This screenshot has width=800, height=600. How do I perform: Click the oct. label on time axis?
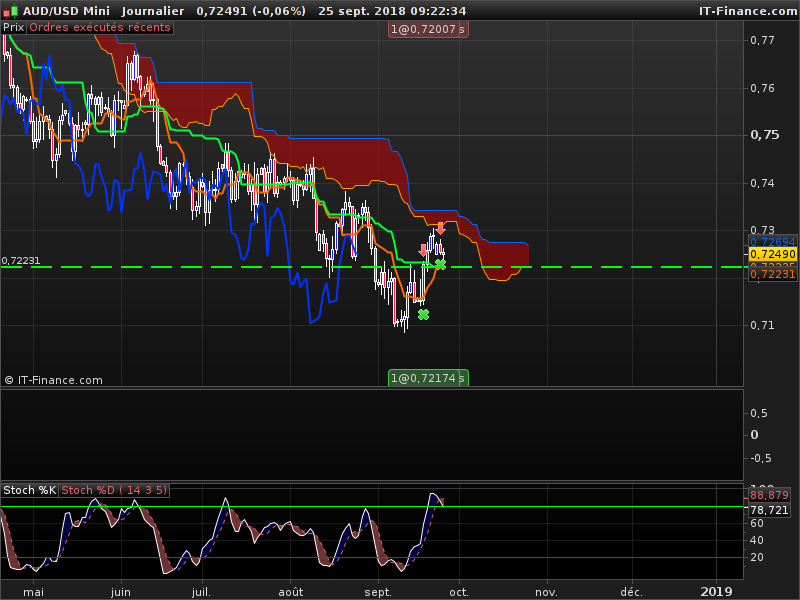click(x=459, y=592)
